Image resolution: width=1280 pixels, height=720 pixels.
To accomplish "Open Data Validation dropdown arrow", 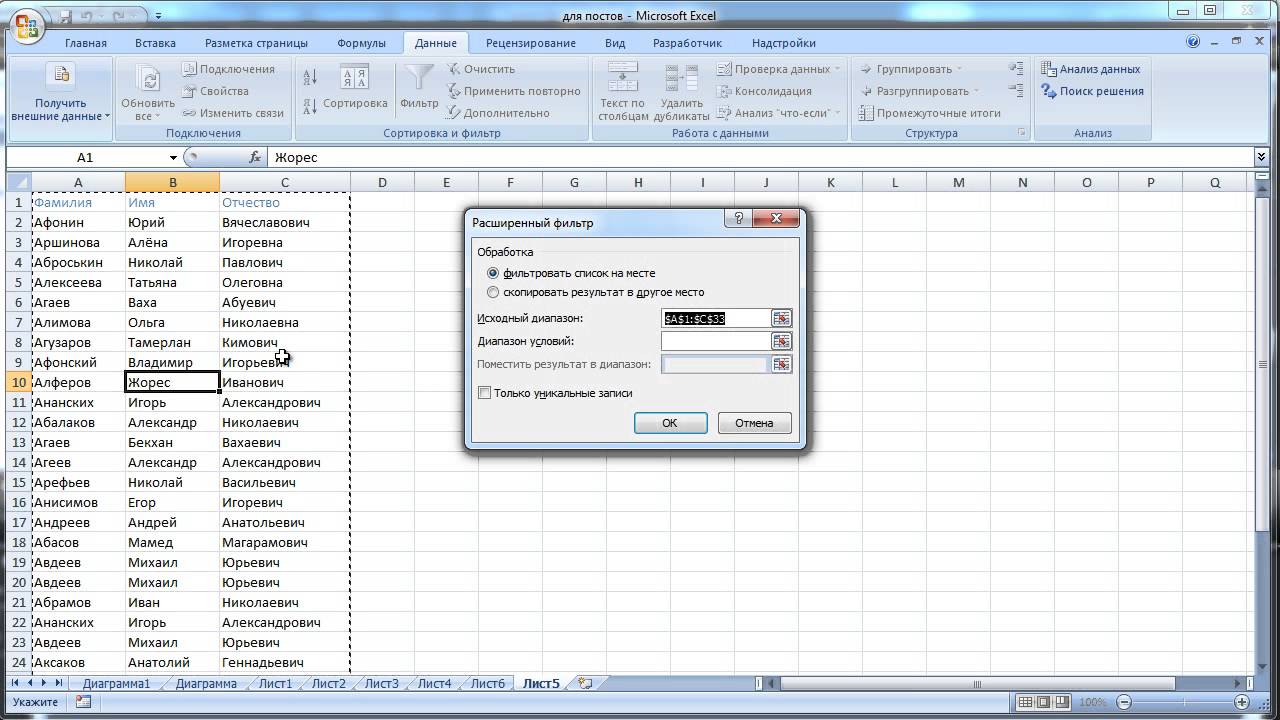I will coord(836,69).
